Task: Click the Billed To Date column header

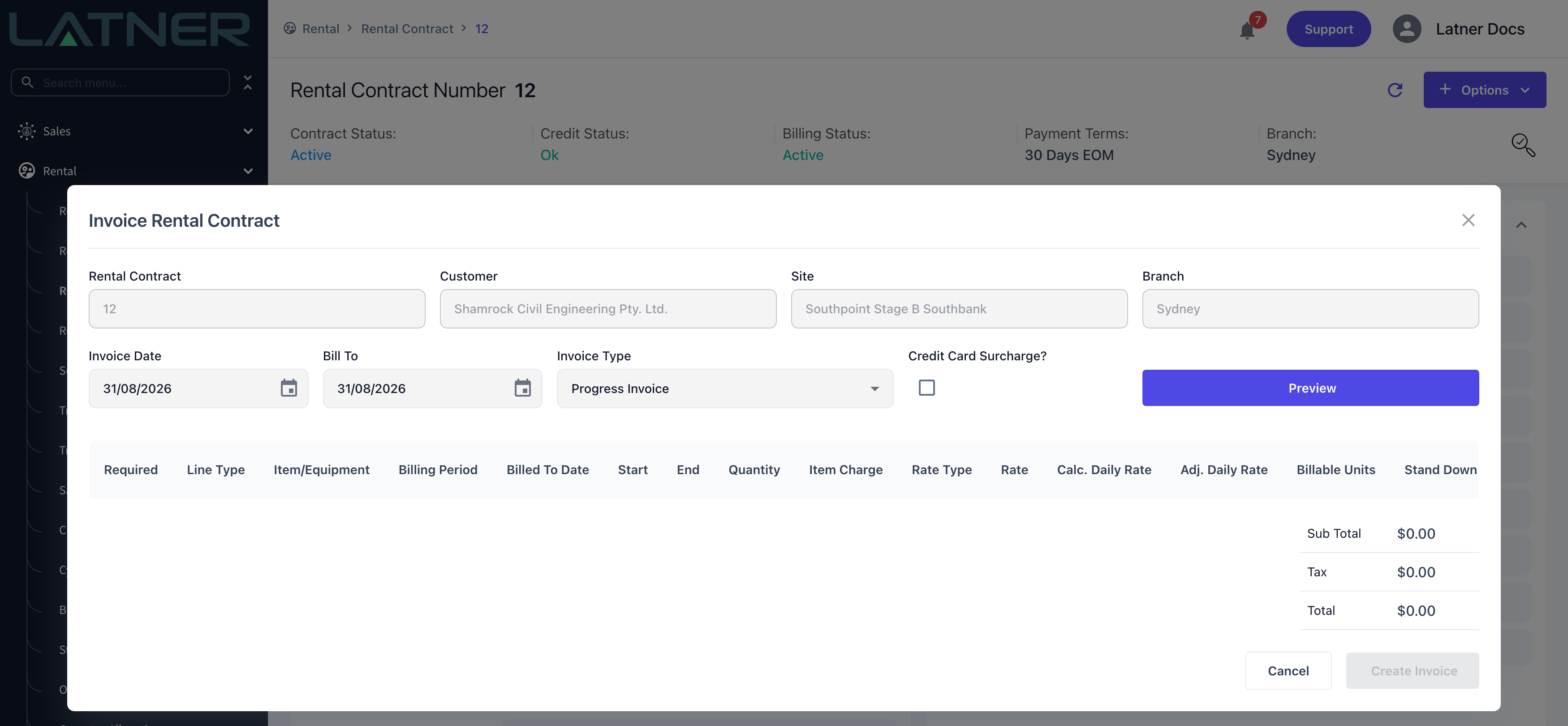Action: tap(547, 470)
